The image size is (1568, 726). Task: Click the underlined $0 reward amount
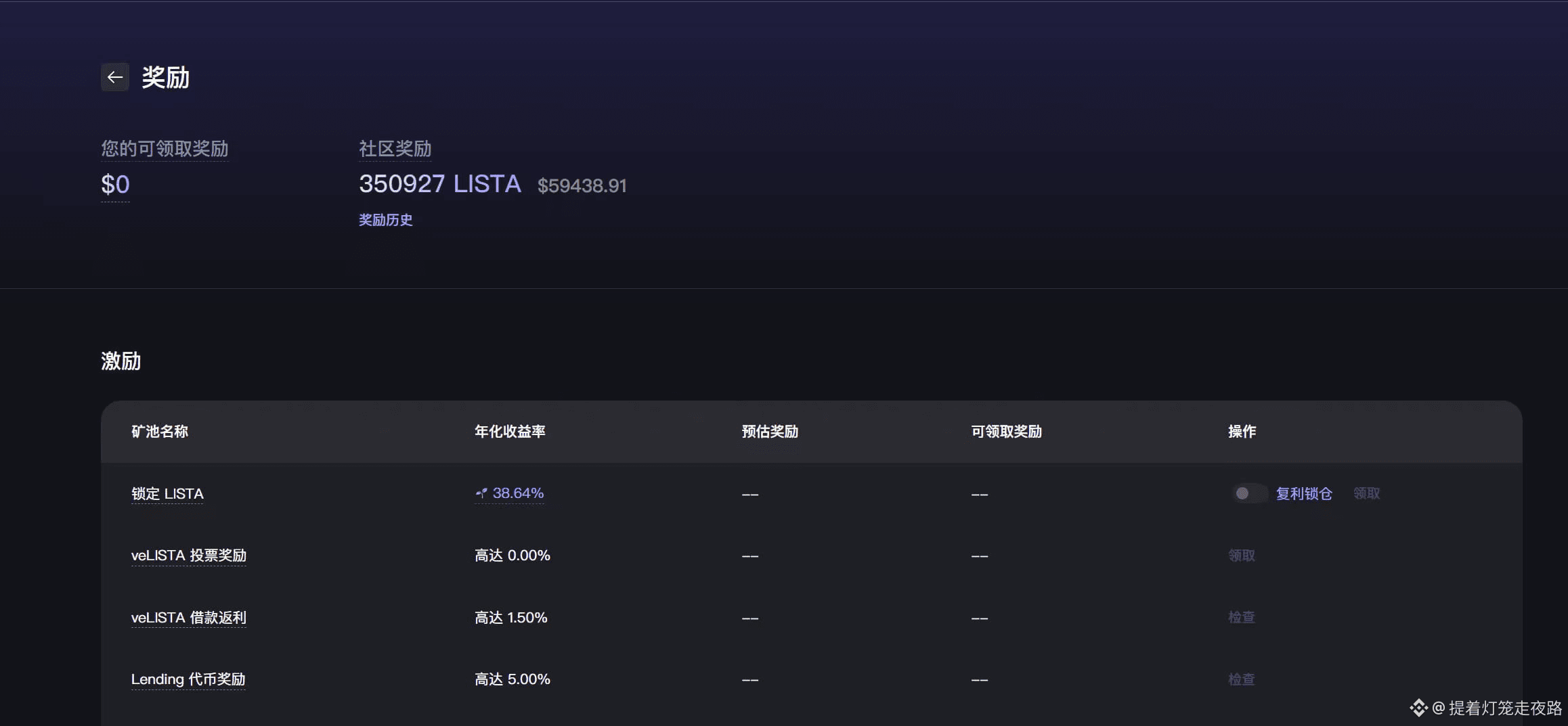point(114,183)
